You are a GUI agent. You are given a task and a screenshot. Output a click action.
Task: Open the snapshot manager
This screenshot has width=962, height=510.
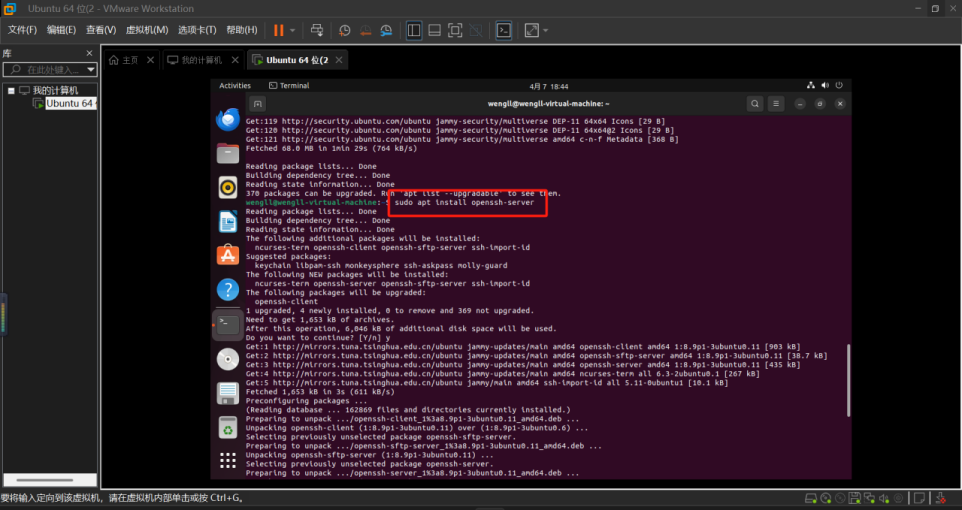pyautogui.click(x=387, y=30)
